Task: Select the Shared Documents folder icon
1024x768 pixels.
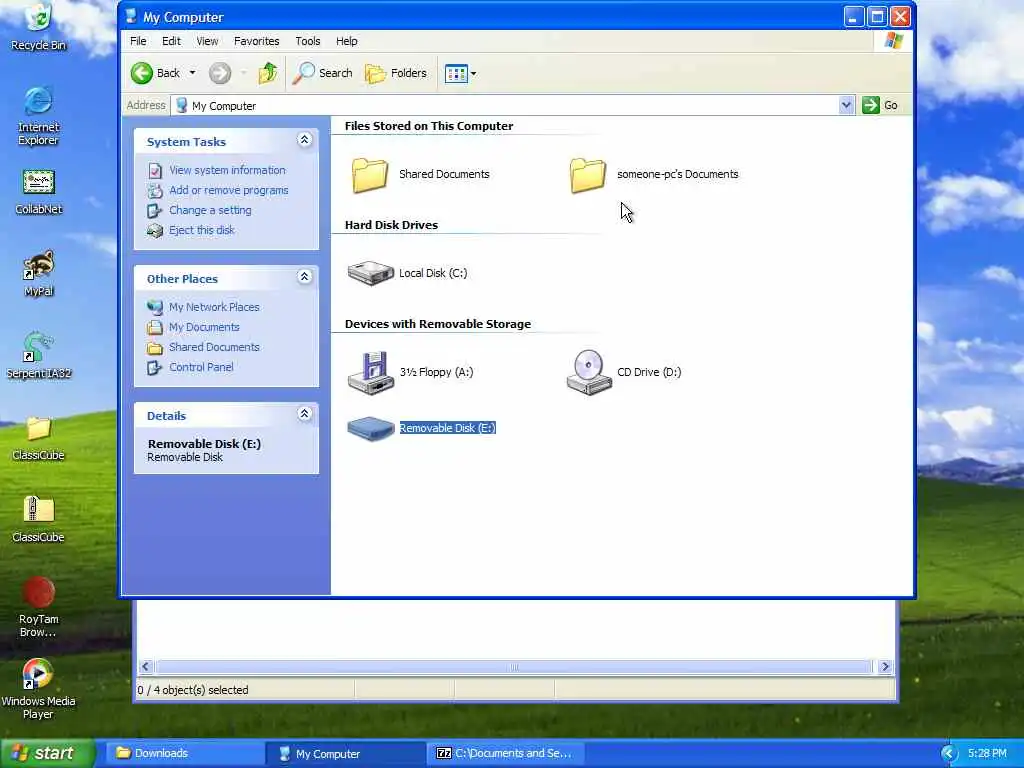Action: point(370,175)
